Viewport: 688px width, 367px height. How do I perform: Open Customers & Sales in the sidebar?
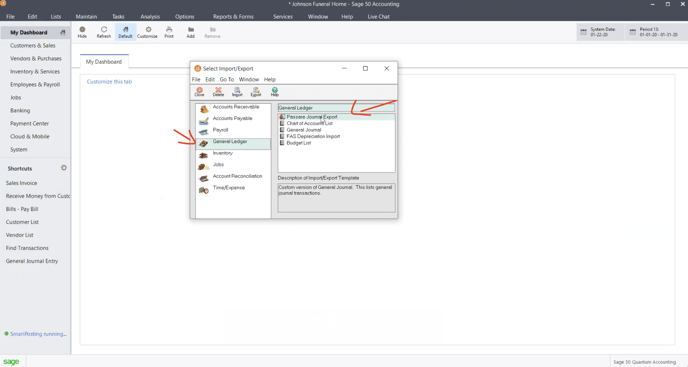tap(33, 46)
